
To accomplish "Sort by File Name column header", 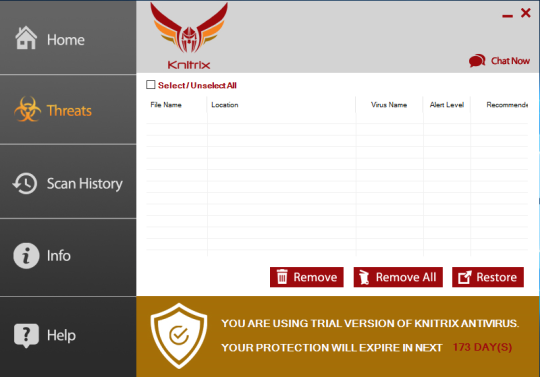I will (166, 105).
